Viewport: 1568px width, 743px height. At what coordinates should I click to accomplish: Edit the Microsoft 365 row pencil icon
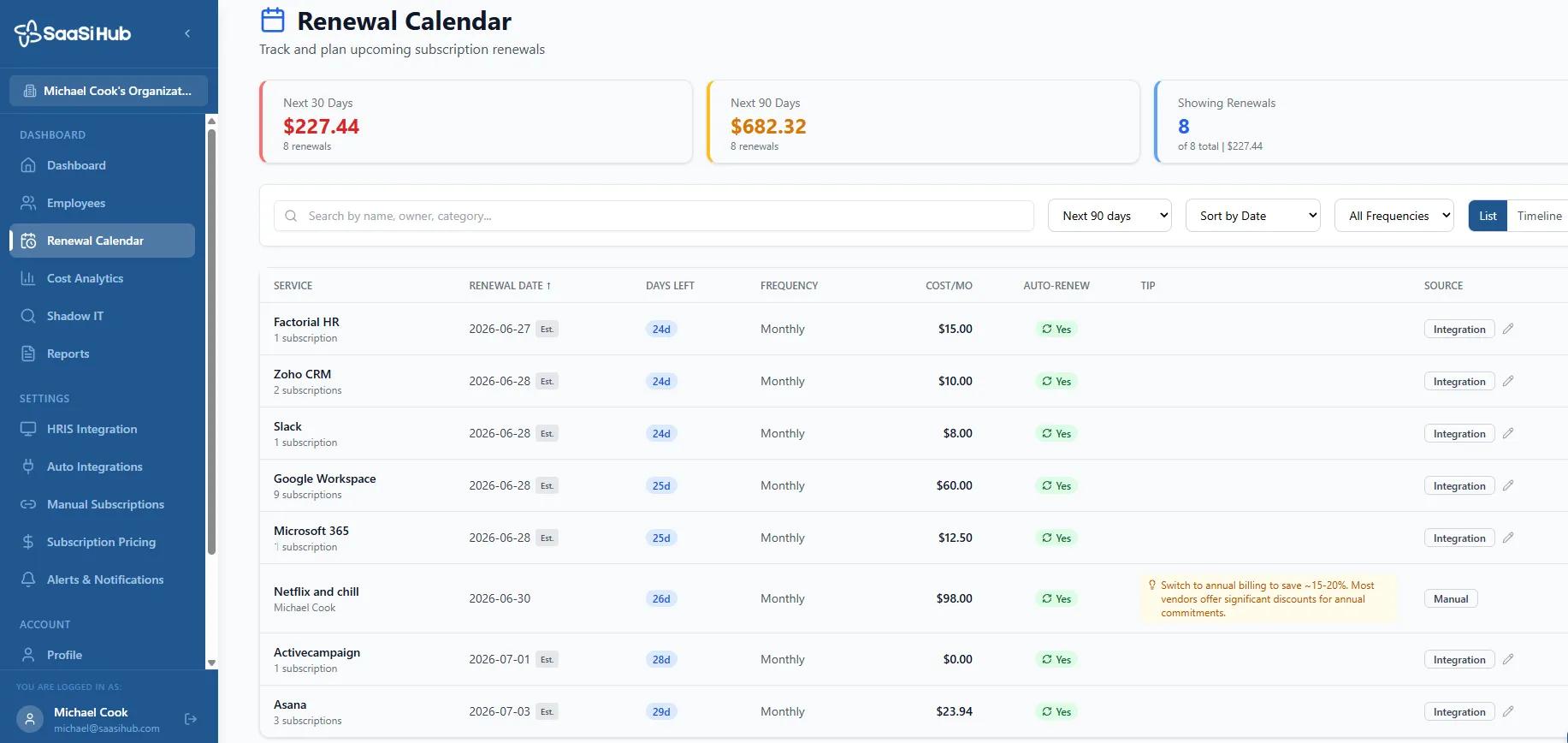1508,538
